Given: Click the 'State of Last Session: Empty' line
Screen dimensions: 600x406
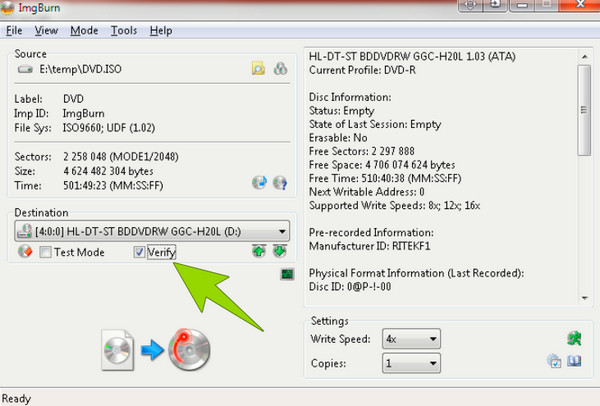Looking at the screenshot, I should coord(375,124).
